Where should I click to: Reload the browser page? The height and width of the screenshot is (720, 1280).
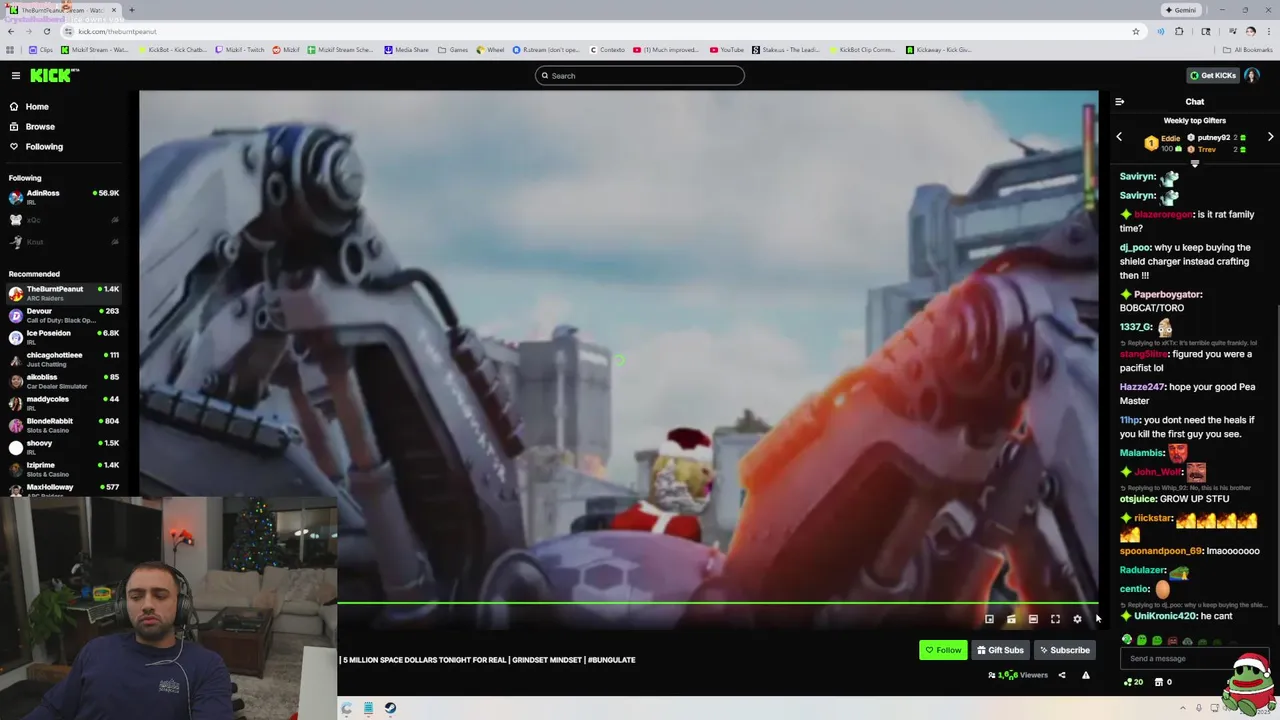[46, 31]
